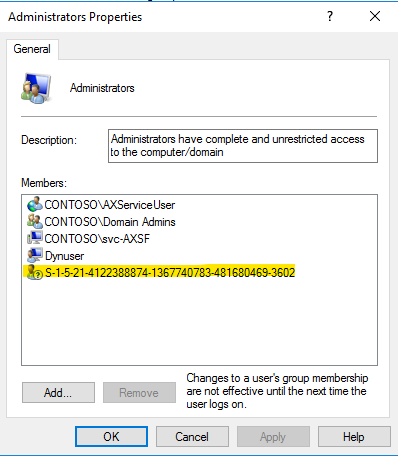Click the Add... button

(58, 393)
